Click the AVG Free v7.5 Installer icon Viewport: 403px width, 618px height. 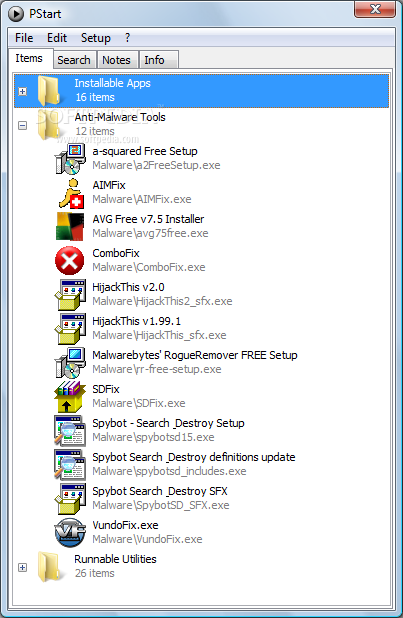click(x=70, y=227)
